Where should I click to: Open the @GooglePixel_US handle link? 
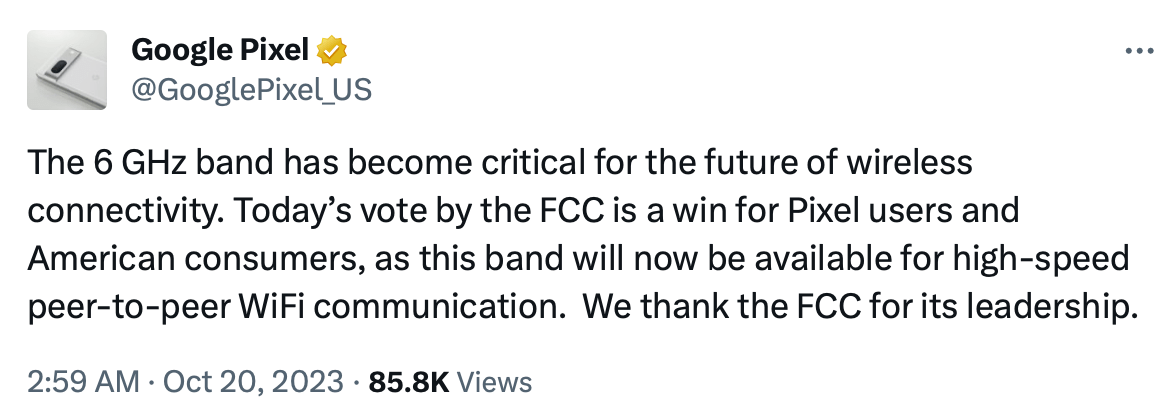pyautogui.click(x=251, y=90)
